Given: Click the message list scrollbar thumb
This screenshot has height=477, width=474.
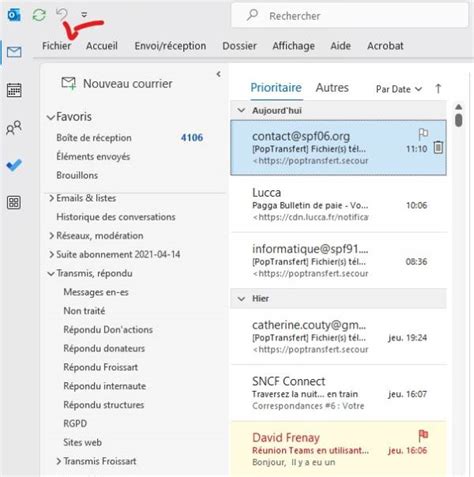Looking at the screenshot, I should pos(459,120).
